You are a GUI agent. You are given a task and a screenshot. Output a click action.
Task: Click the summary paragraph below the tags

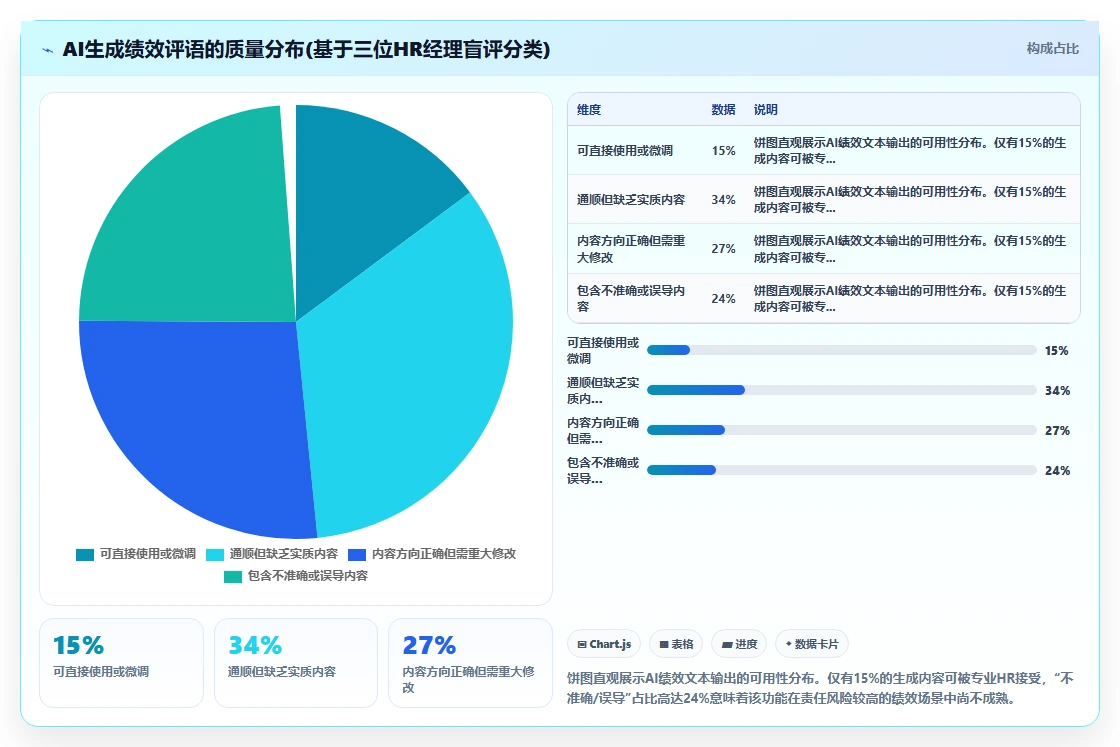click(x=820, y=688)
